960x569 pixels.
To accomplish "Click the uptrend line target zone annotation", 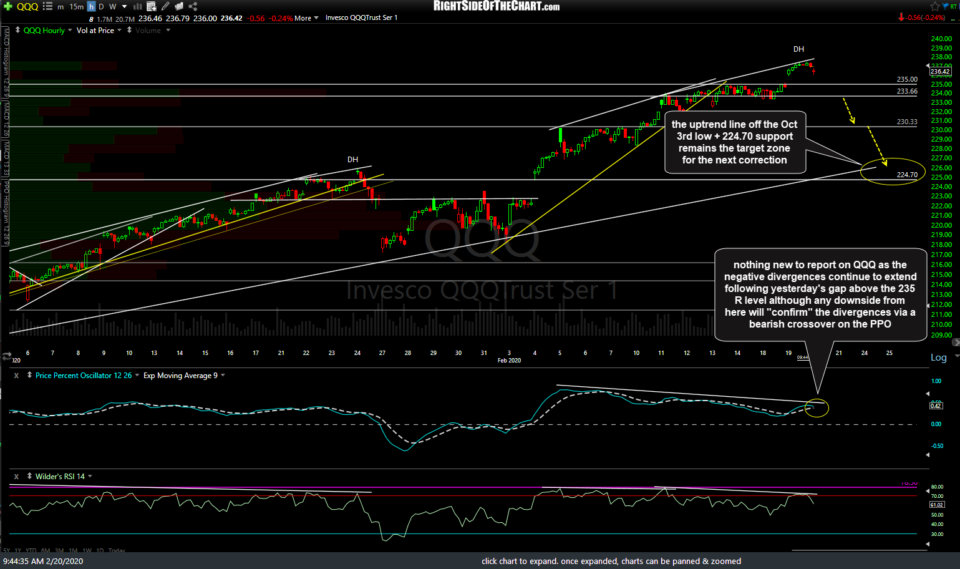I will pyautogui.click(x=735, y=142).
